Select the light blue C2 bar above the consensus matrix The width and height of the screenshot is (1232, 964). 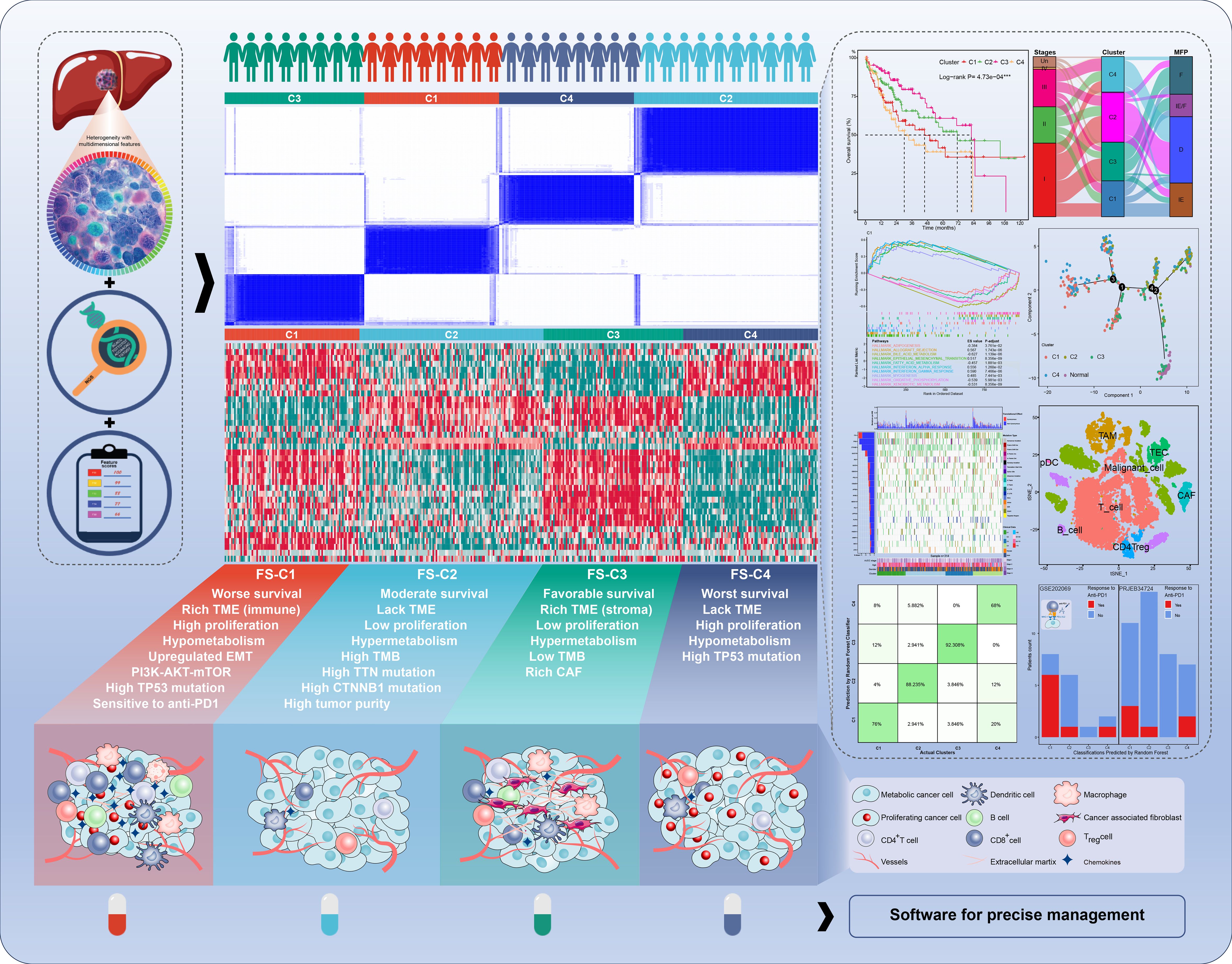pyautogui.click(x=726, y=98)
